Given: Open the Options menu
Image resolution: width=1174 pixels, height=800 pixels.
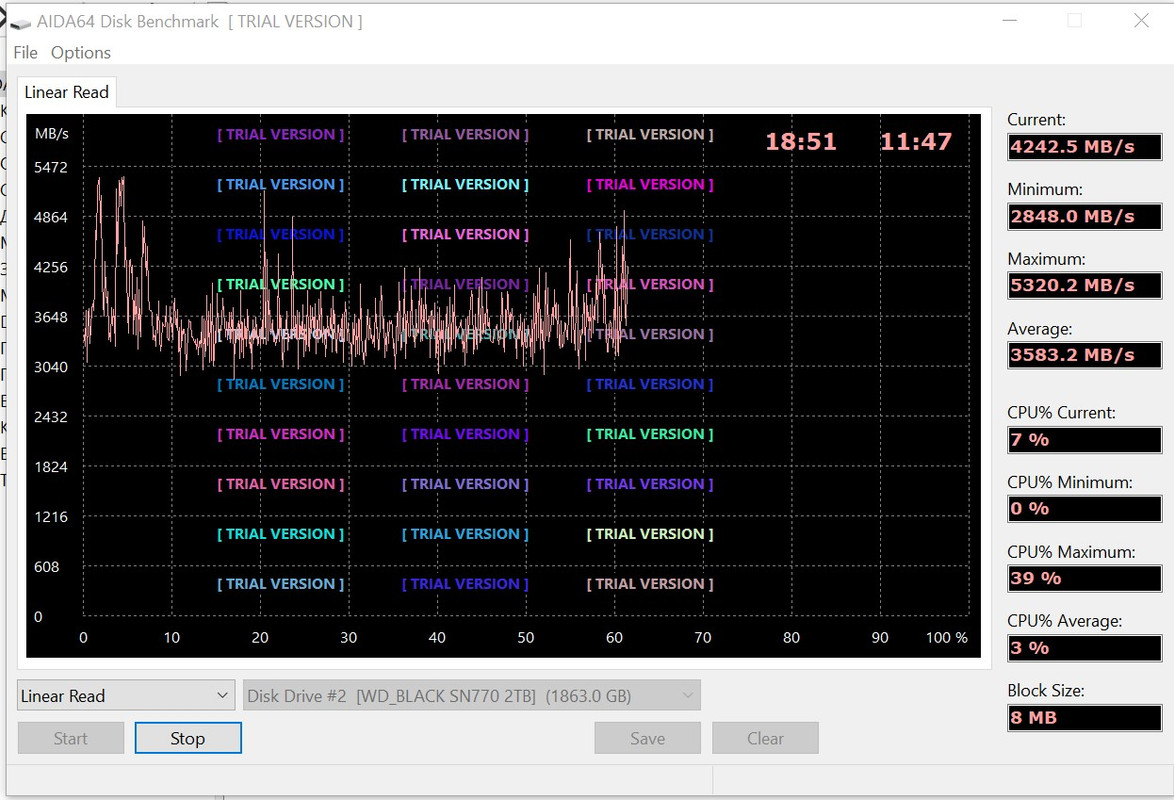Looking at the screenshot, I should 81,52.
